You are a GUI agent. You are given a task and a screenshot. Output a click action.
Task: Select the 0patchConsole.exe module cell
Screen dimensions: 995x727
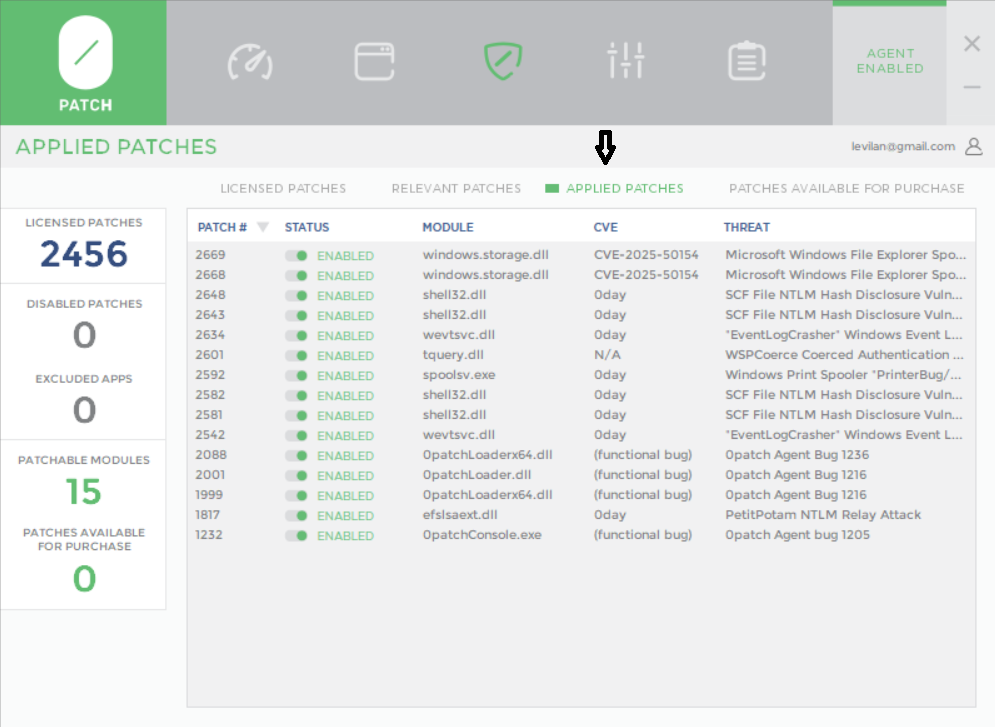(x=482, y=535)
